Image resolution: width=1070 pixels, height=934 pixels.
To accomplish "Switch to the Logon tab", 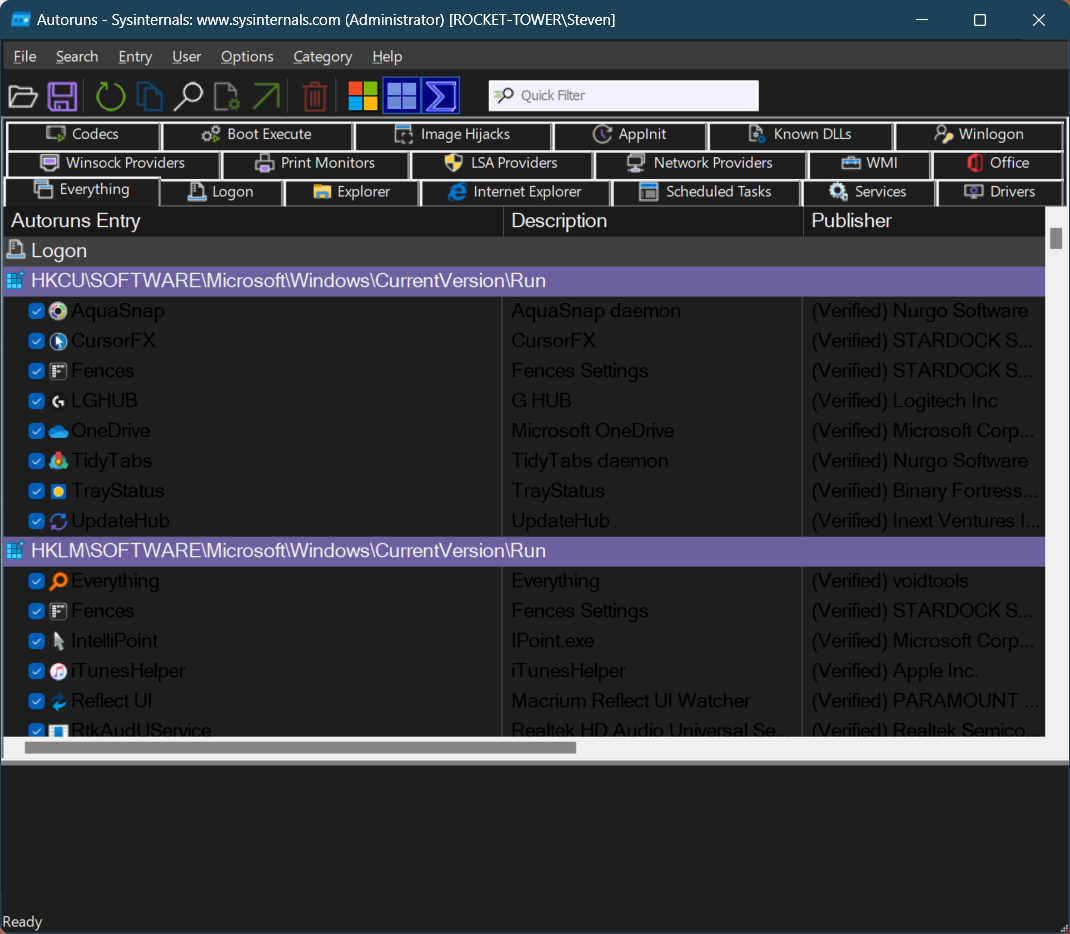I will click(x=220, y=192).
